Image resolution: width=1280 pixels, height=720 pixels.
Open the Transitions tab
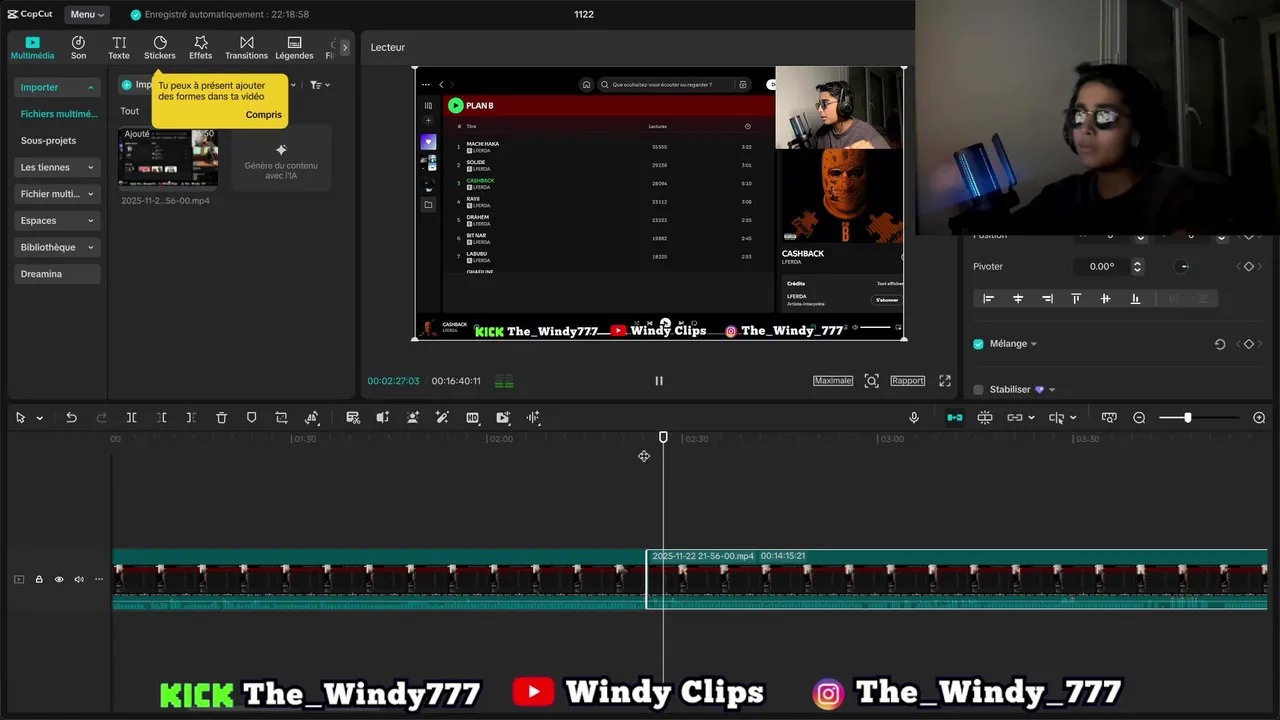(x=246, y=47)
